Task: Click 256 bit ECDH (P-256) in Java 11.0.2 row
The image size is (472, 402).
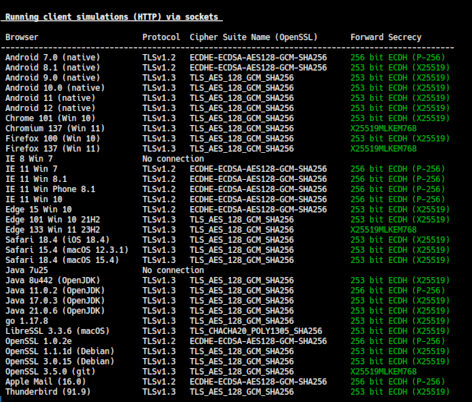Action: (398, 290)
